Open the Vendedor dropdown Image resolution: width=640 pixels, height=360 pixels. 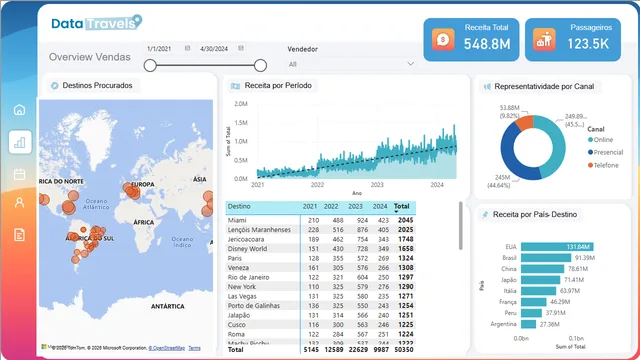pyautogui.click(x=351, y=64)
